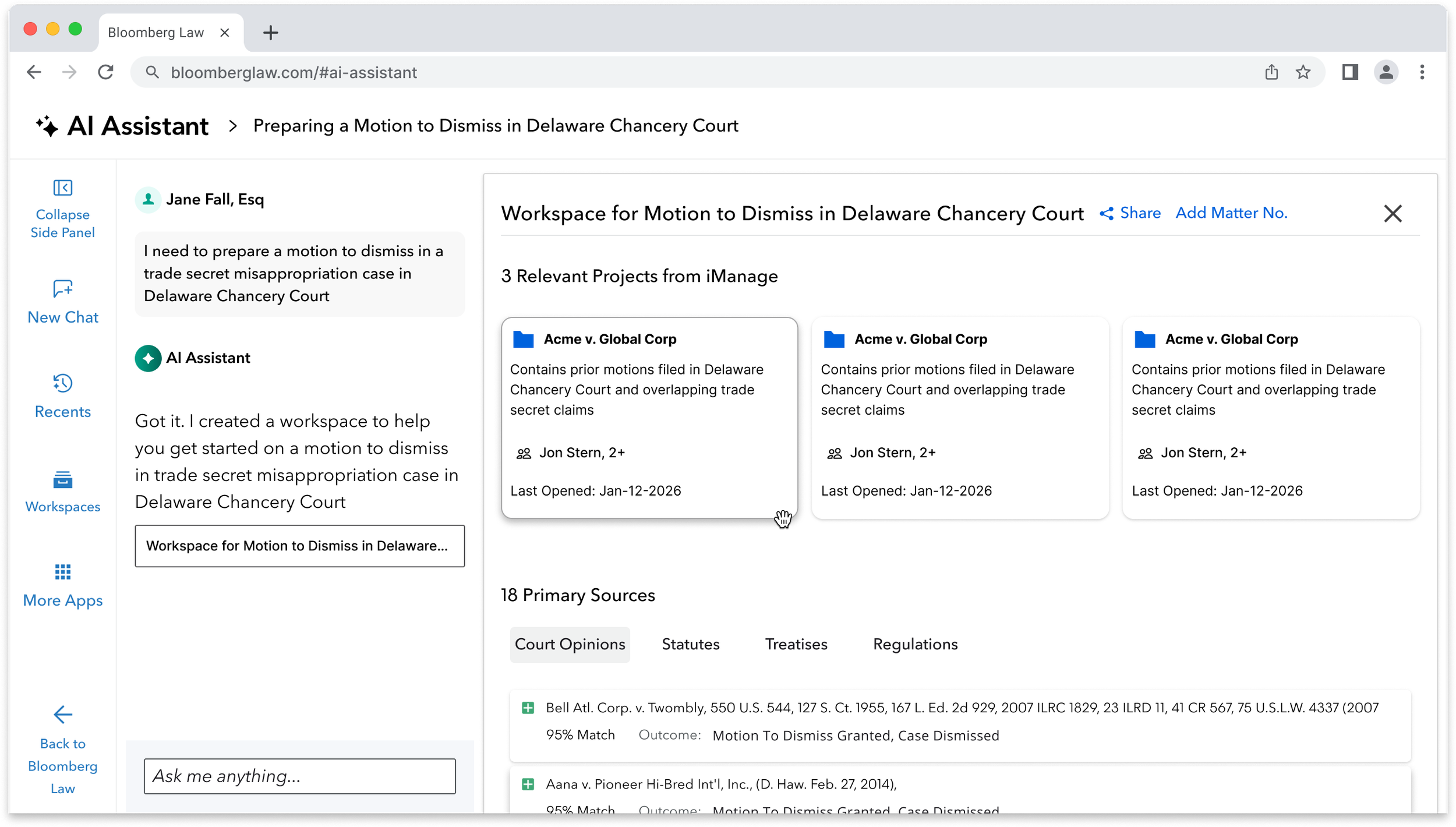Switch to the Treatises tab

click(796, 644)
